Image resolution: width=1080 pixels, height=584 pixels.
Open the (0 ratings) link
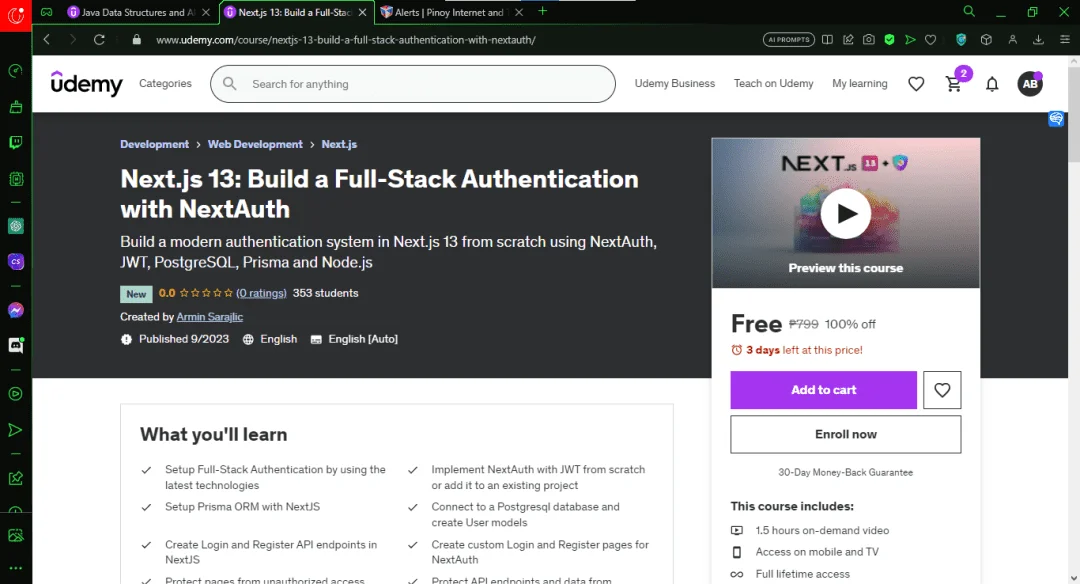click(261, 293)
